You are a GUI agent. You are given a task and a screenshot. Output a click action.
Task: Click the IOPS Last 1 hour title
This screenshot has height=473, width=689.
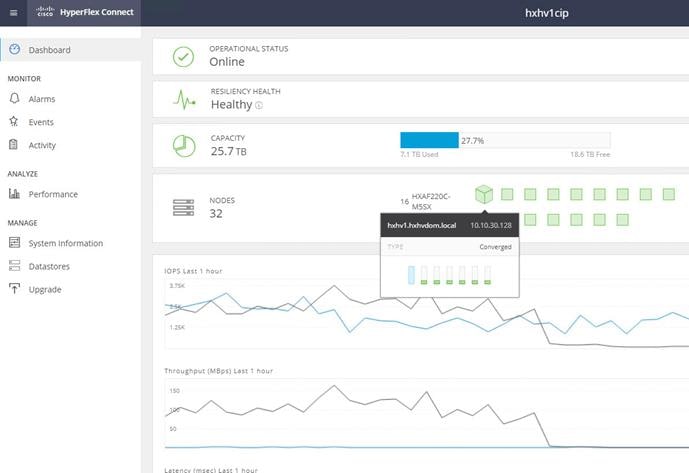(x=193, y=271)
